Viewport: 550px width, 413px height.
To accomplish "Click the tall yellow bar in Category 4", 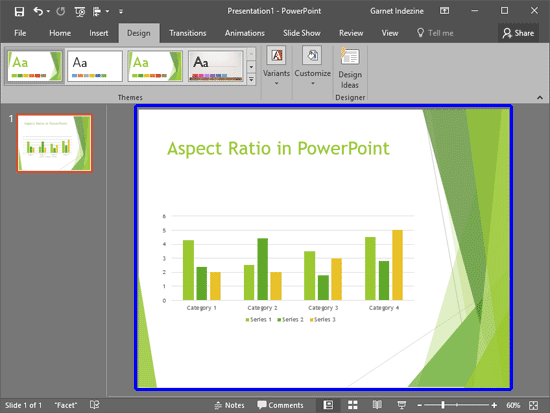I will point(397,265).
